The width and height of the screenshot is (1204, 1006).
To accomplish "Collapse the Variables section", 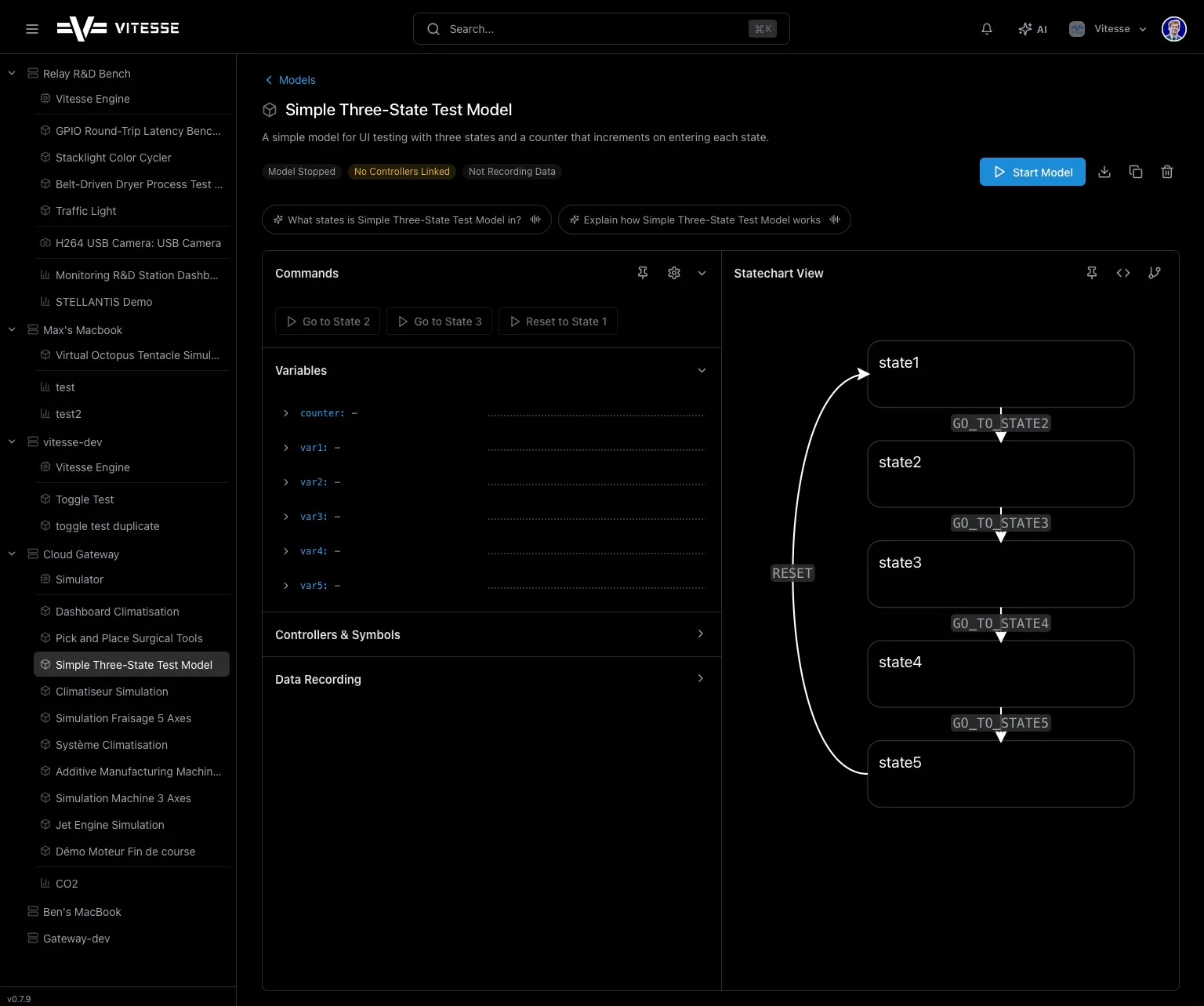I will [x=702, y=370].
